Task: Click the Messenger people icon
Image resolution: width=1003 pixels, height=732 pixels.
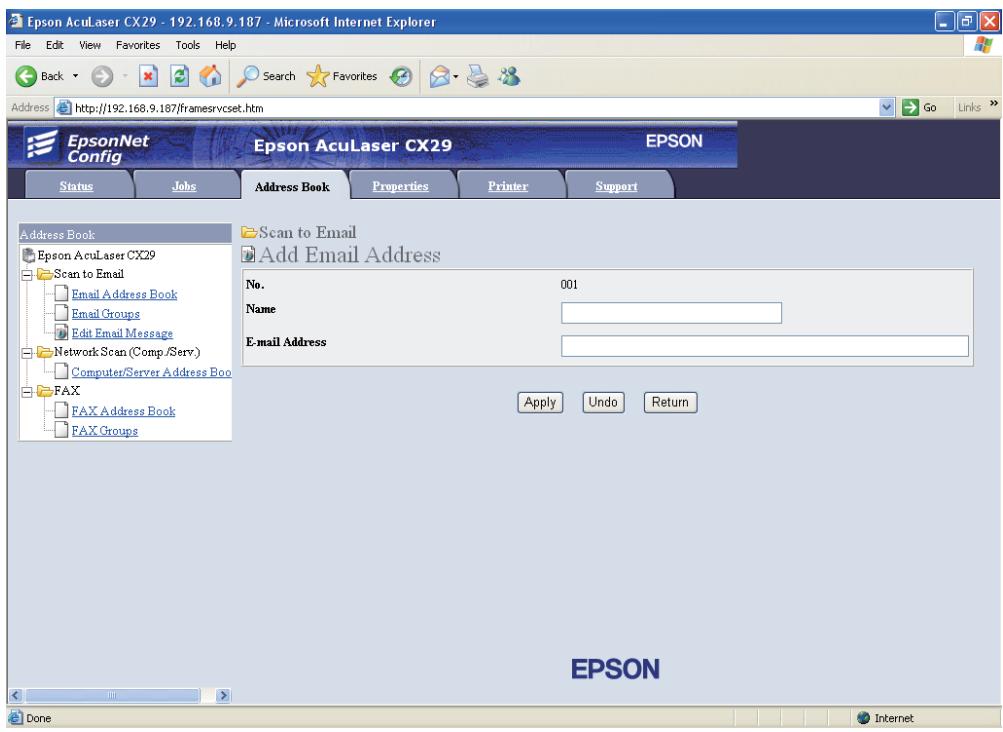Action: (510, 77)
